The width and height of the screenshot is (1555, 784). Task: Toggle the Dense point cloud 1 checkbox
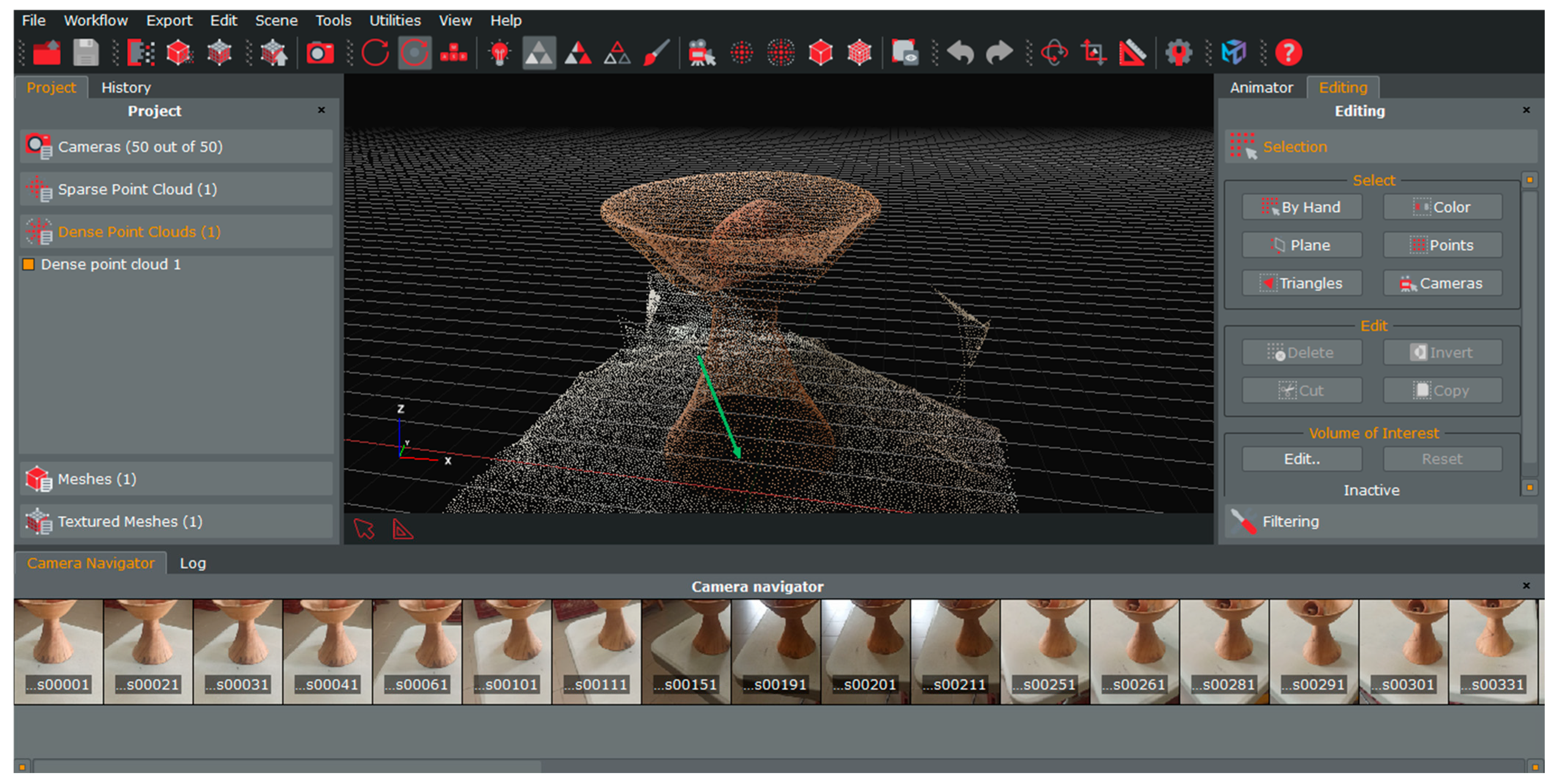tap(29, 265)
